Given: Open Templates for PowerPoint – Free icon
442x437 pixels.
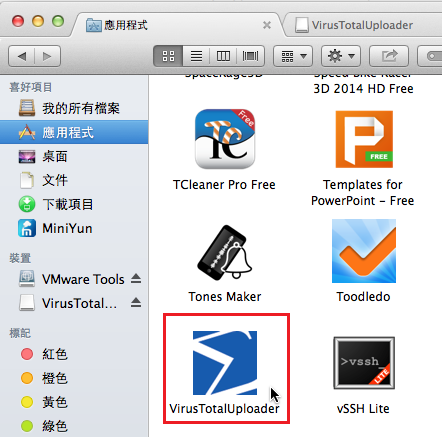Looking at the screenshot, I should click(x=364, y=139).
